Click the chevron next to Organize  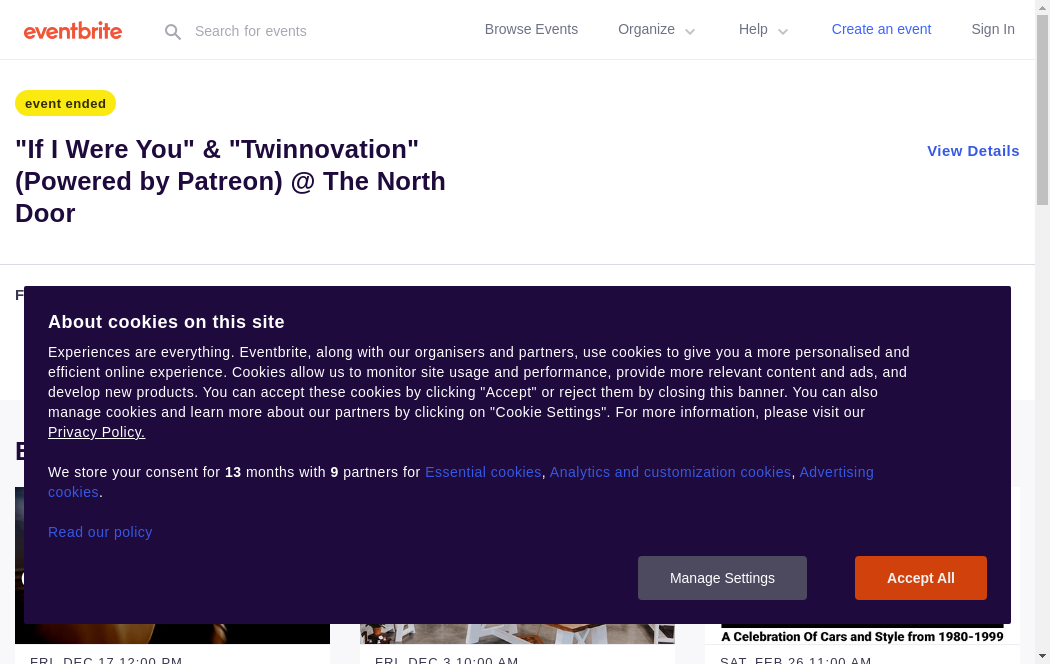(690, 31)
